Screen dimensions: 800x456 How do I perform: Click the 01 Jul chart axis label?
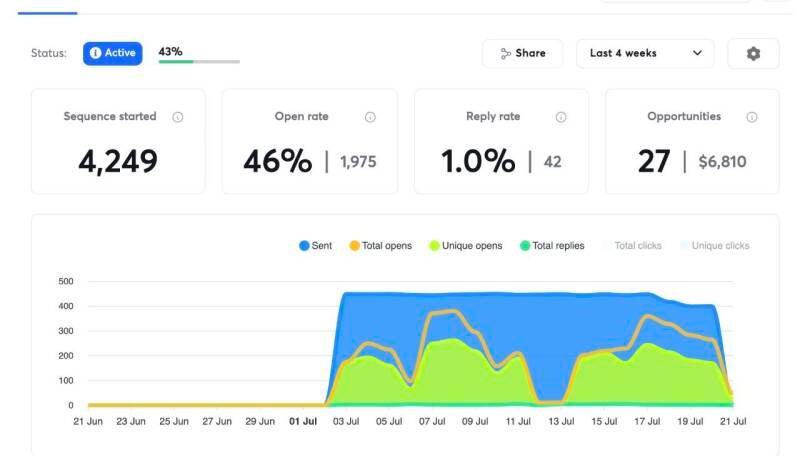coord(303,421)
